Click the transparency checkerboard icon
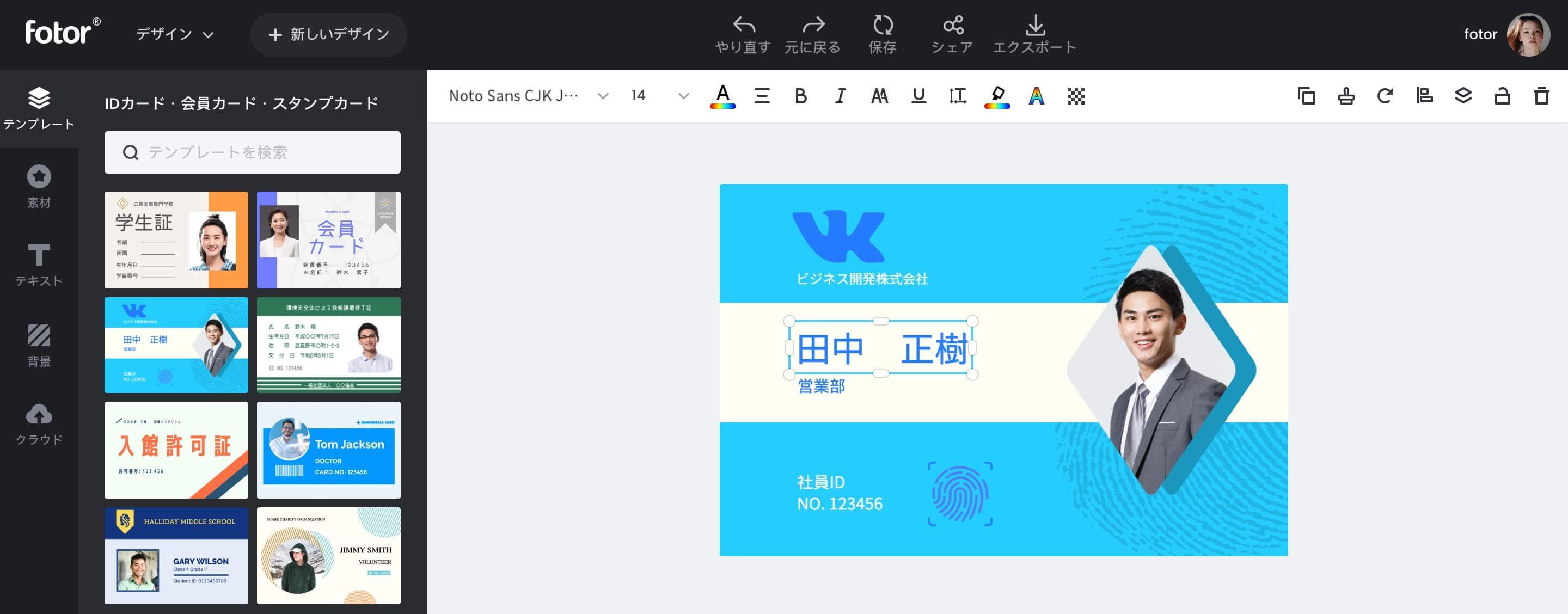 pyautogui.click(x=1076, y=96)
